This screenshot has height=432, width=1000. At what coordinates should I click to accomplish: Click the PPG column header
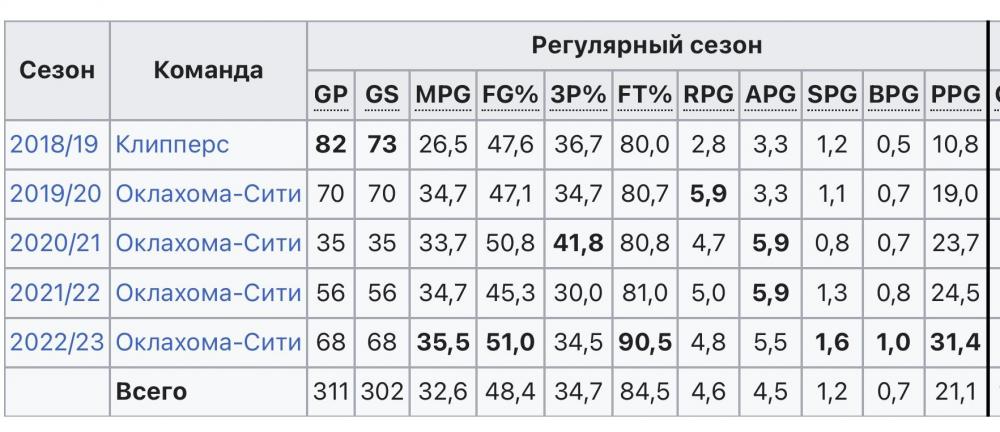pos(955,95)
